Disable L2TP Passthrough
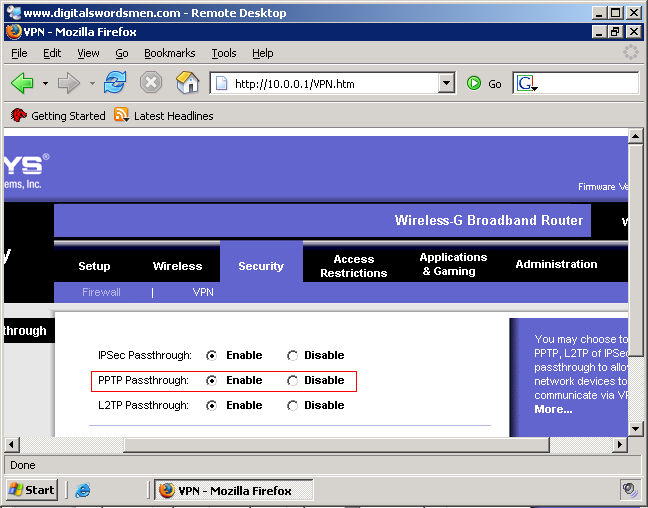The width and height of the screenshot is (648, 508). coord(293,405)
